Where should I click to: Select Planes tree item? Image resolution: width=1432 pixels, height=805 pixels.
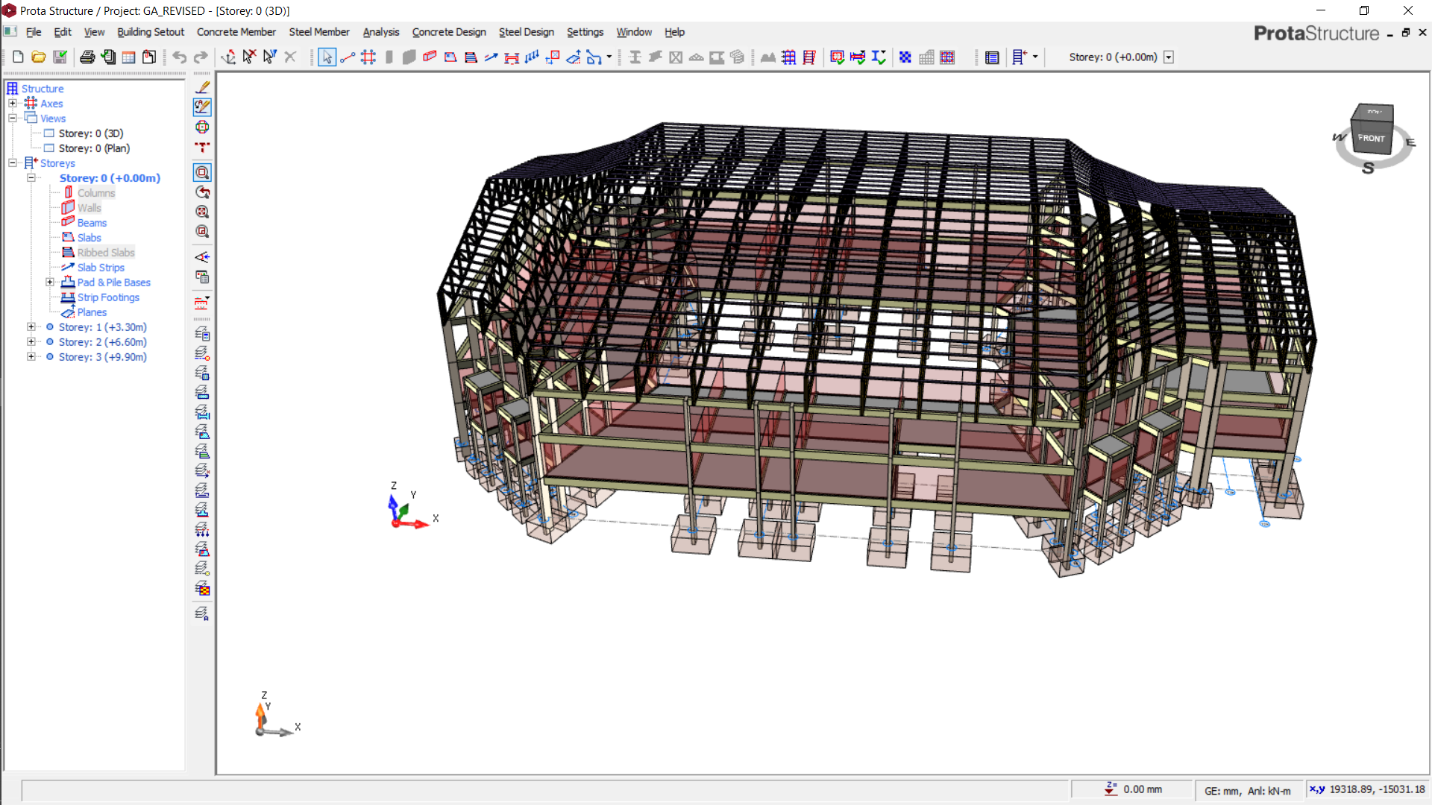pyautogui.click(x=92, y=312)
